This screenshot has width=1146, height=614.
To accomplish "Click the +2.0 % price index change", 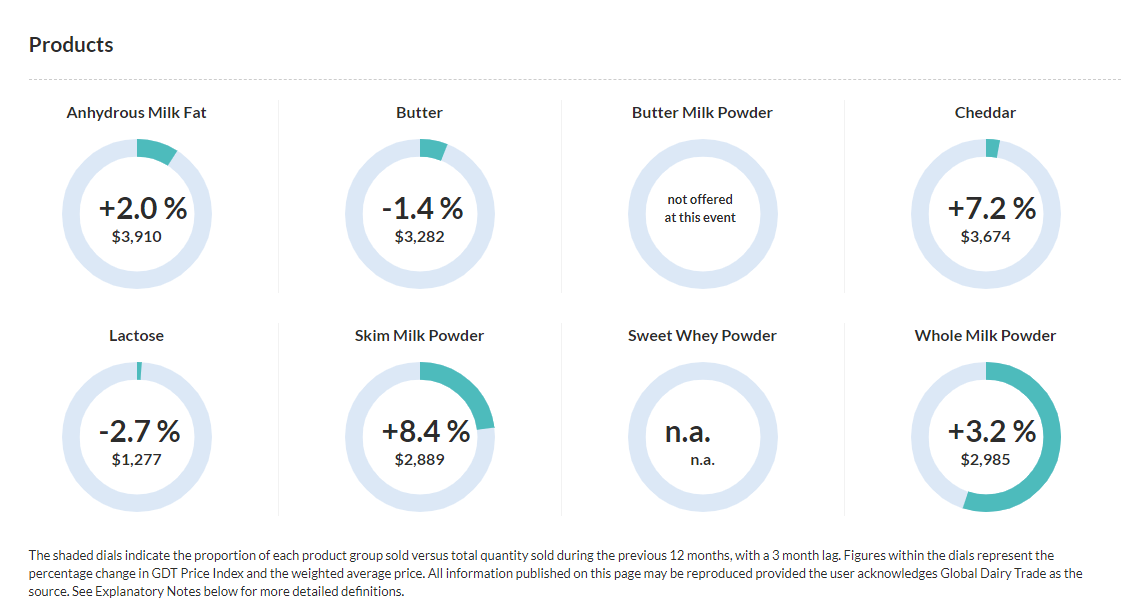I will click(142, 209).
